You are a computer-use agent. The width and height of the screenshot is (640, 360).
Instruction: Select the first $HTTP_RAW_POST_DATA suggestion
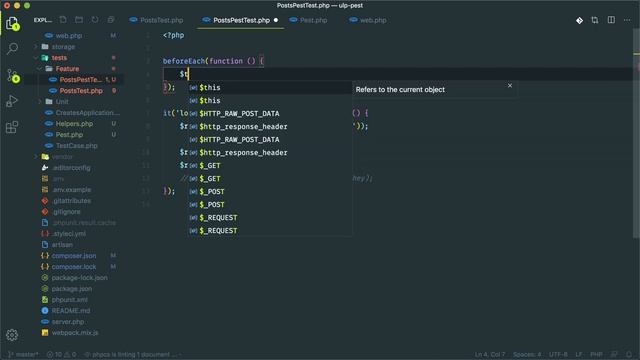pos(270,113)
